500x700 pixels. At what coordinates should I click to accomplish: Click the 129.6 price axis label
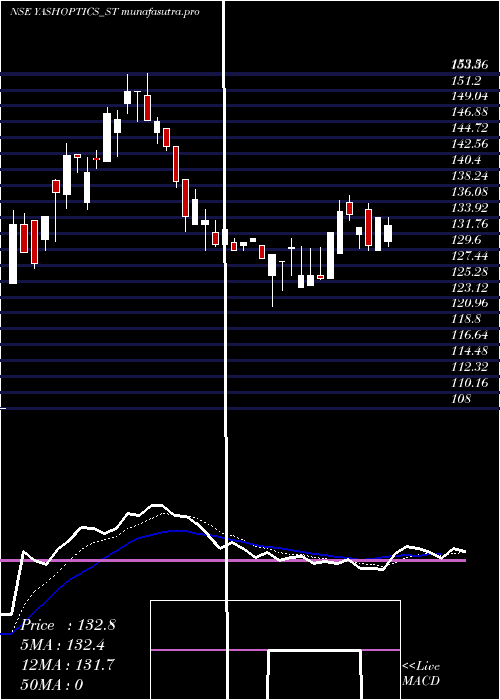click(467, 240)
